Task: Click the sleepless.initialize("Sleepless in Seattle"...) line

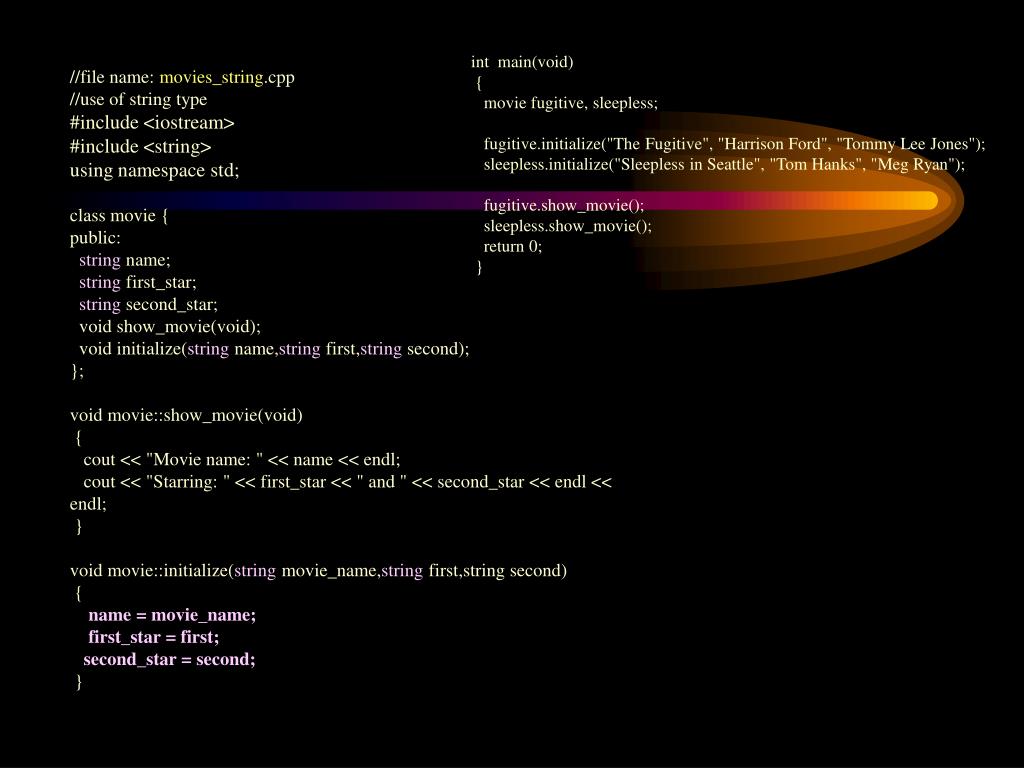Action: pos(724,165)
